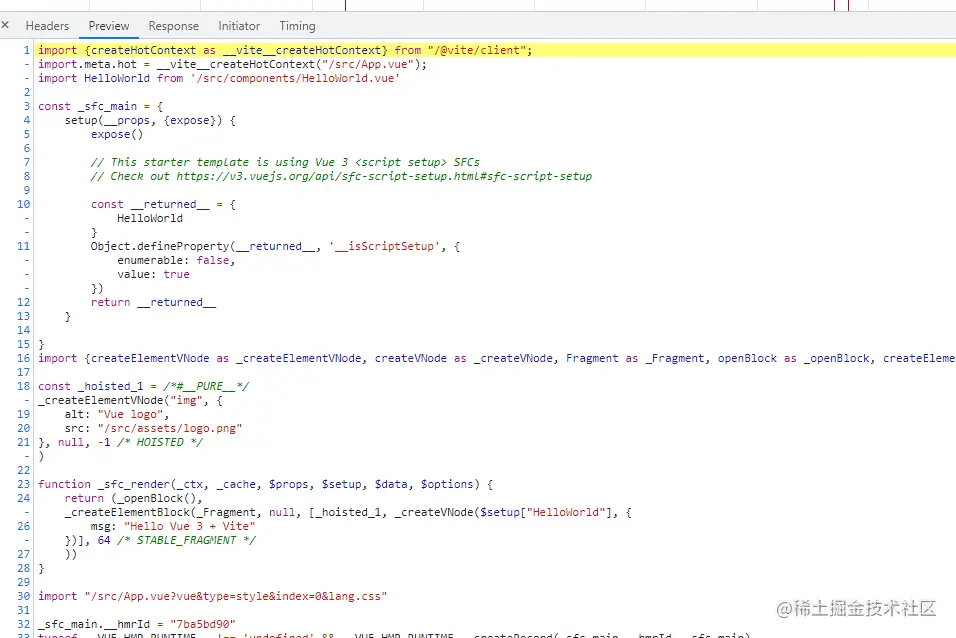Click the 'value: true' line
The height and width of the screenshot is (638, 956).
pyautogui.click(x=154, y=274)
